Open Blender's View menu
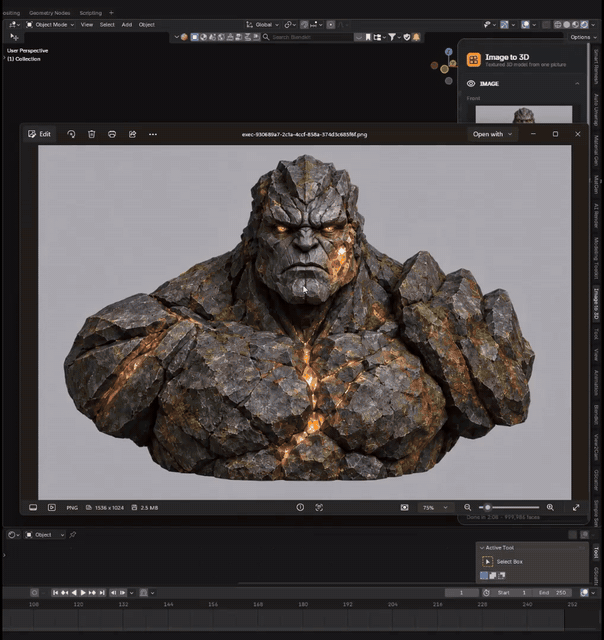604x640 pixels. pos(87,24)
